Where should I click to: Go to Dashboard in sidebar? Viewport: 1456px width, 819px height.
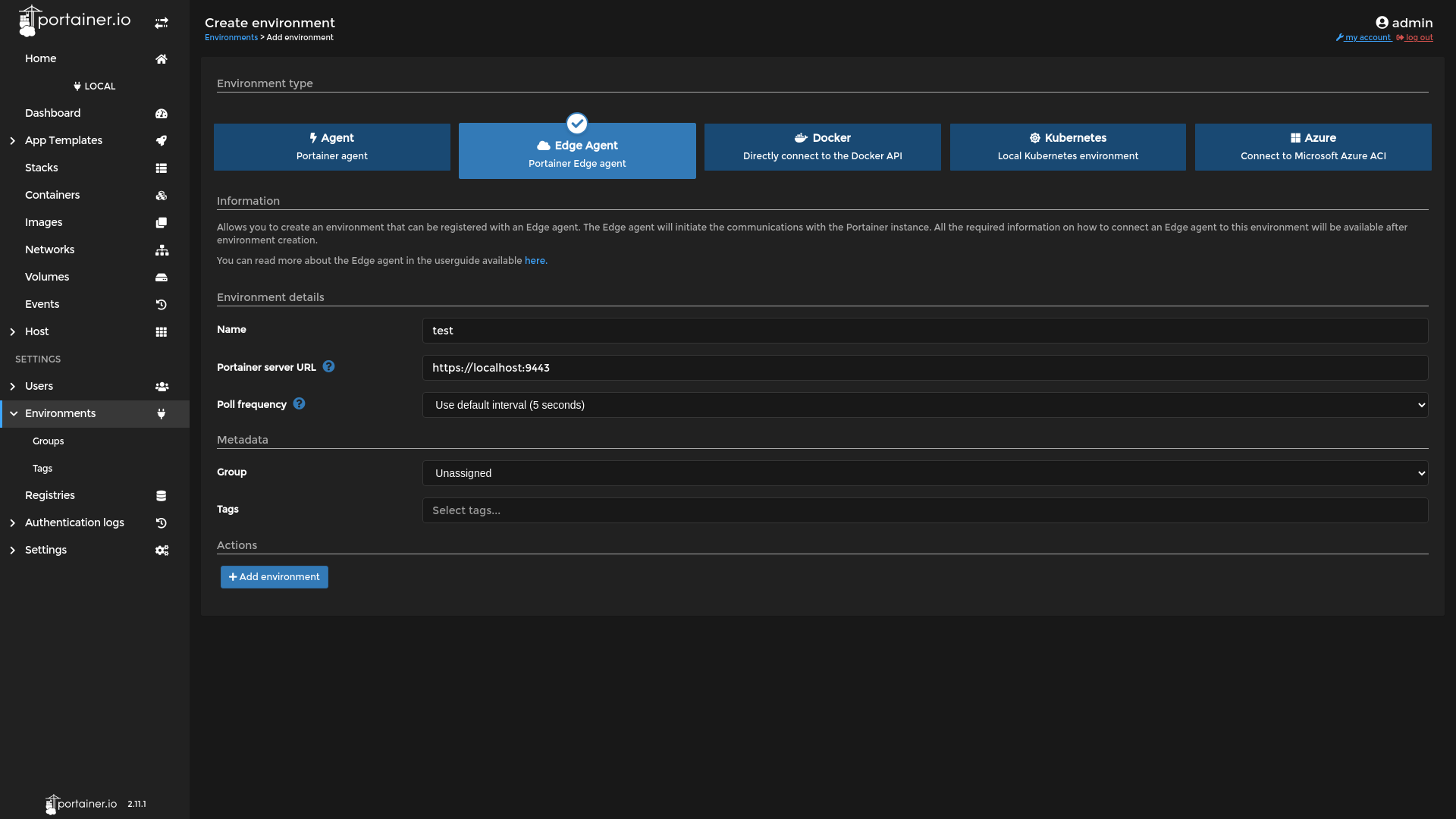(x=95, y=114)
